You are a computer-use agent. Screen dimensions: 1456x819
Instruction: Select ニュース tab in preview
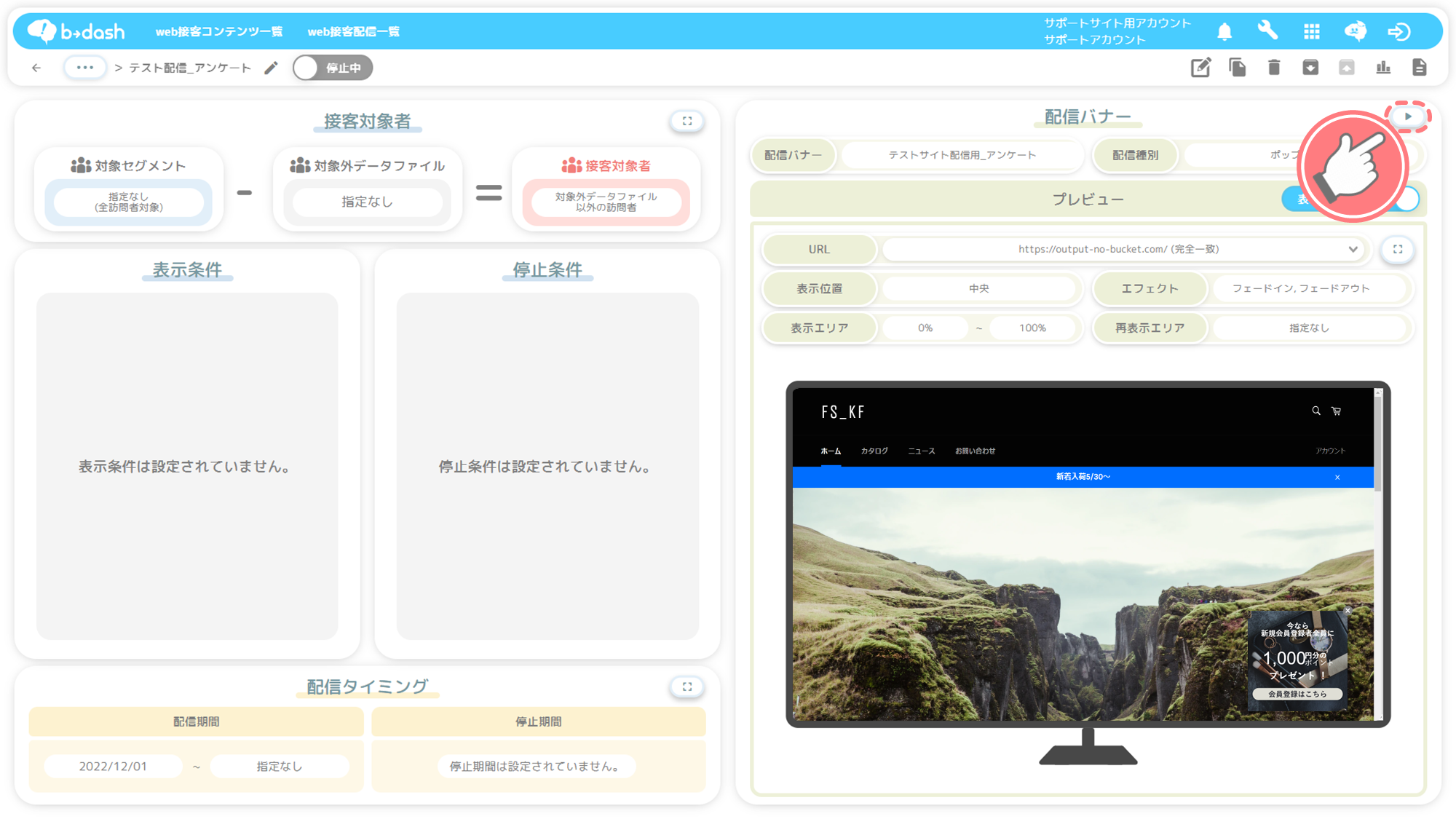coord(921,451)
